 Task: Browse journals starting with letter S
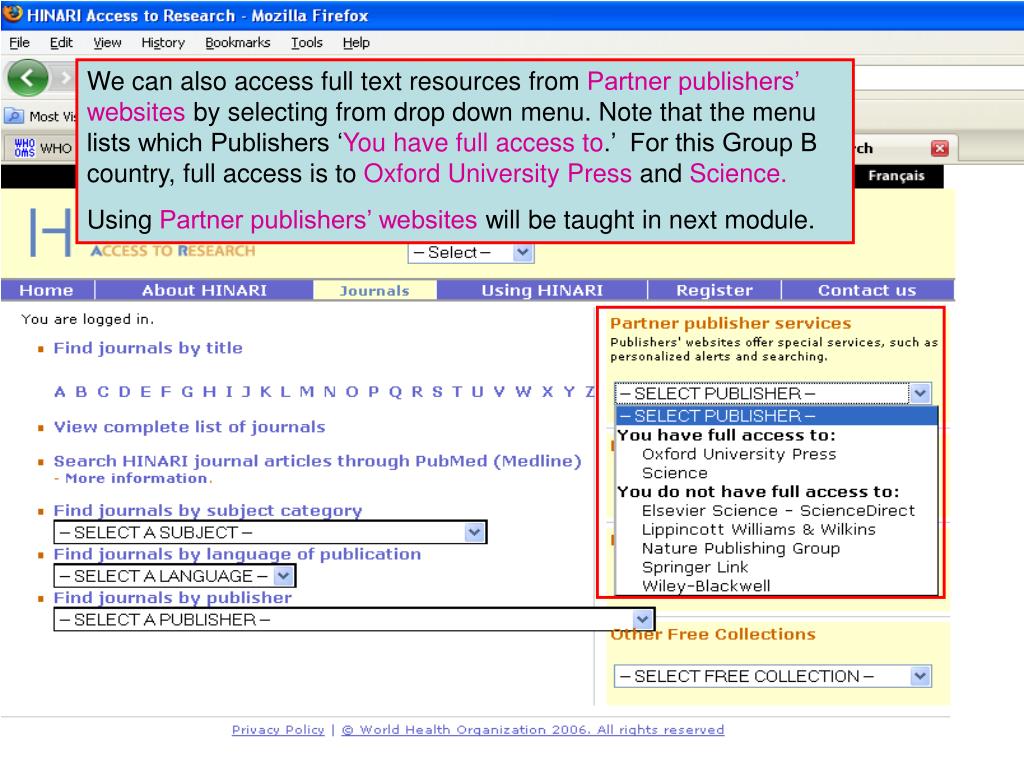pyautogui.click(x=438, y=392)
